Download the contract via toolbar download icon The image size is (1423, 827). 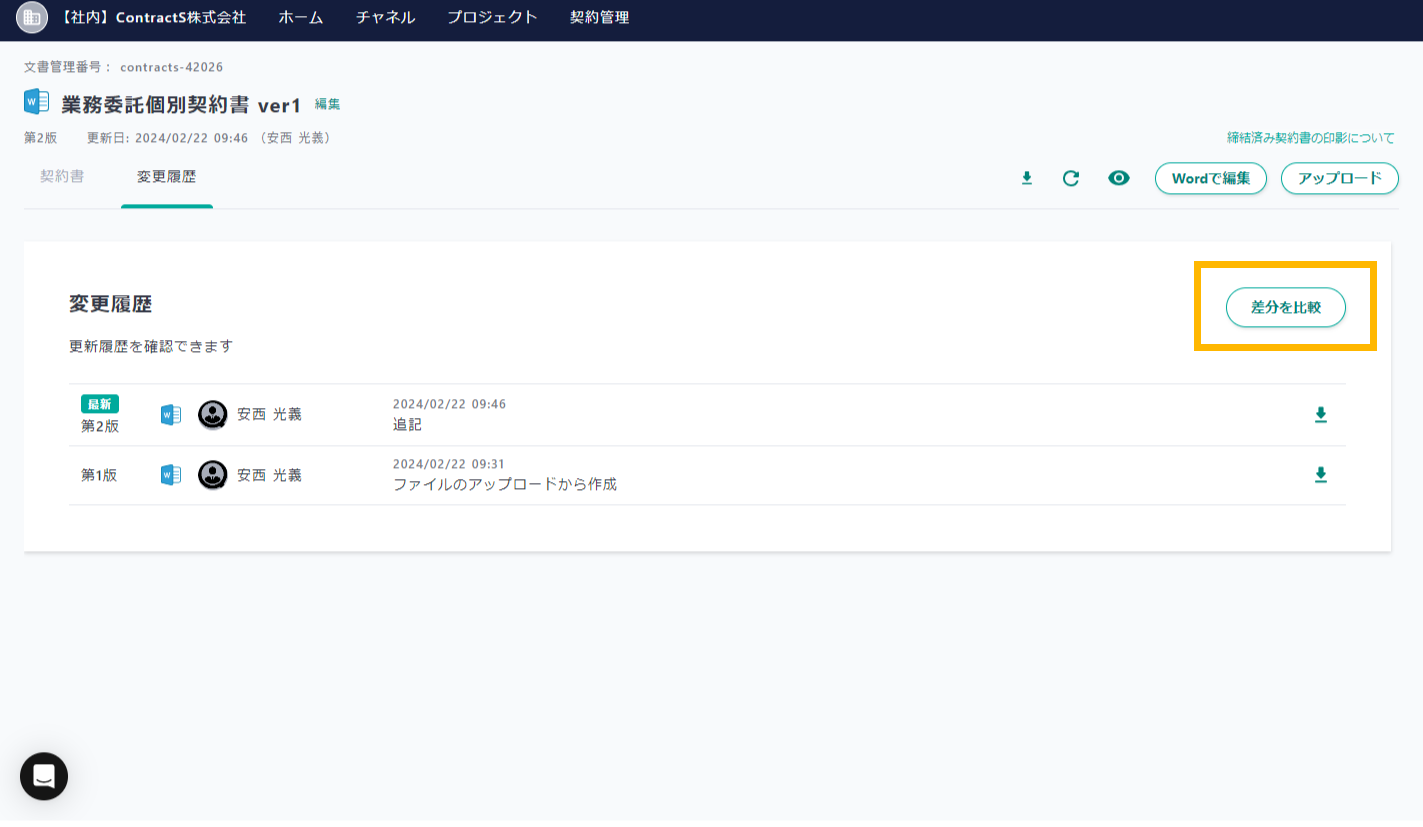[x=1026, y=178]
